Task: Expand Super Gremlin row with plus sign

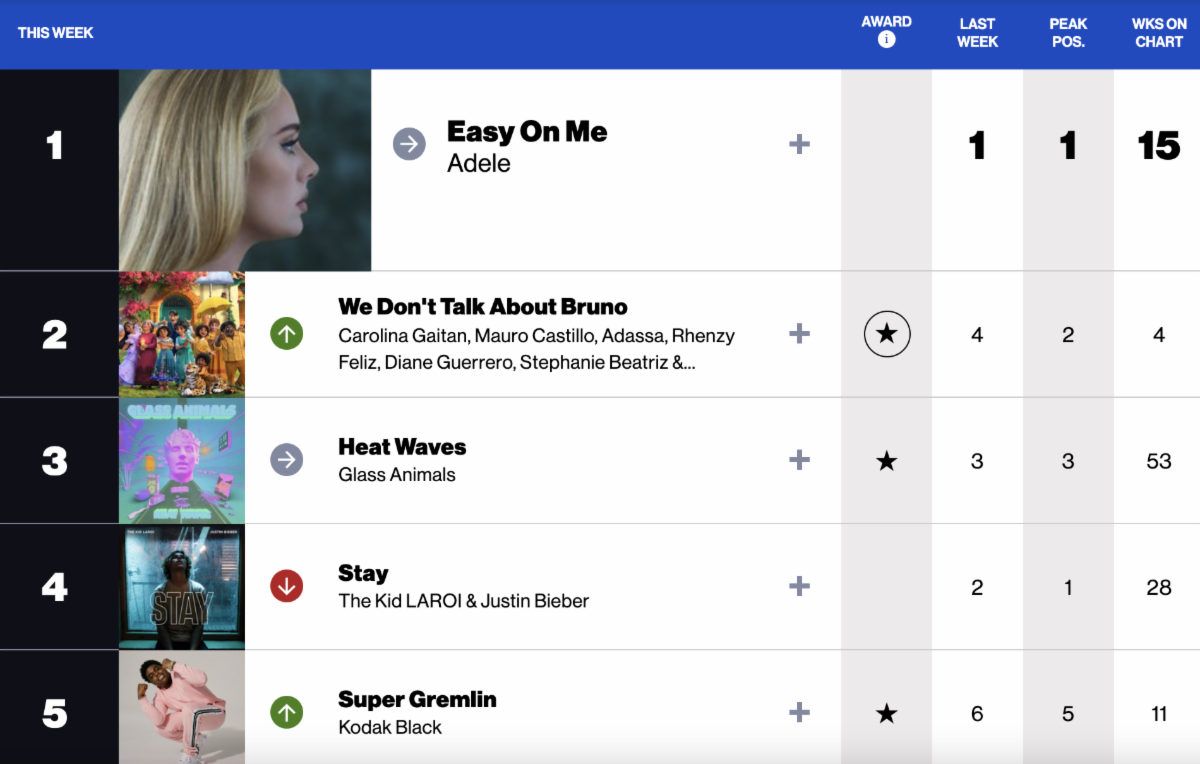Action: (x=799, y=713)
